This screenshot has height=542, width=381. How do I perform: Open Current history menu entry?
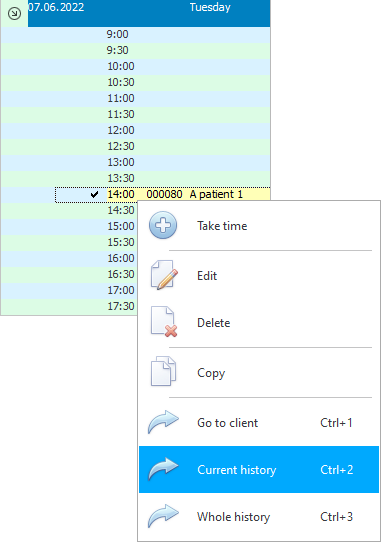[x=259, y=469]
